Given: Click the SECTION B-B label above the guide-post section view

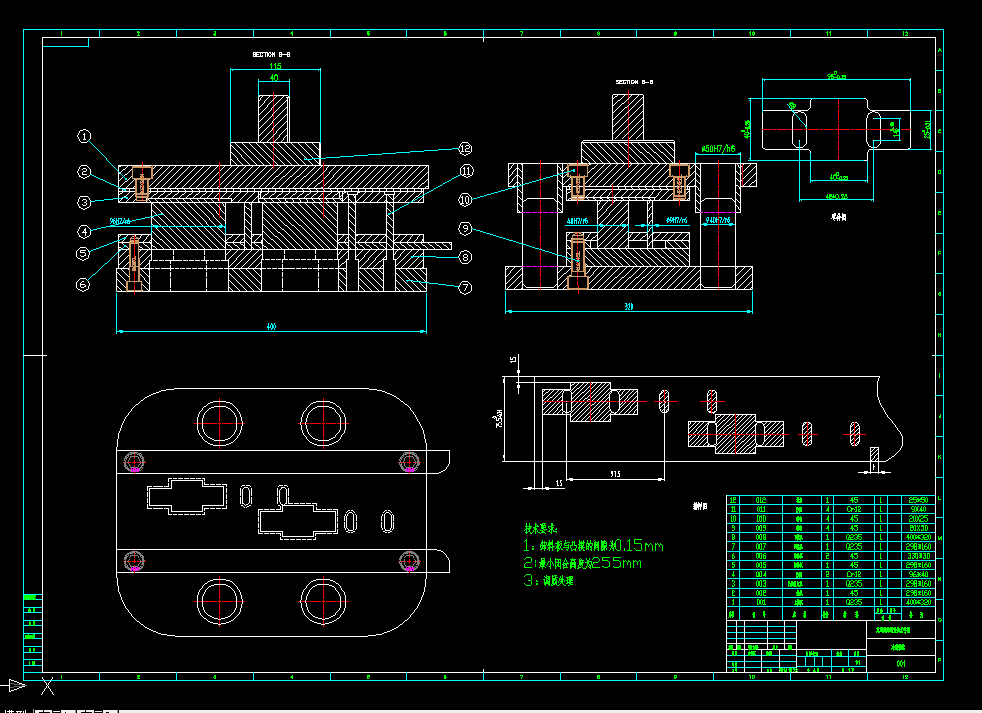Looking at the screenshot, I should [634, 82].
